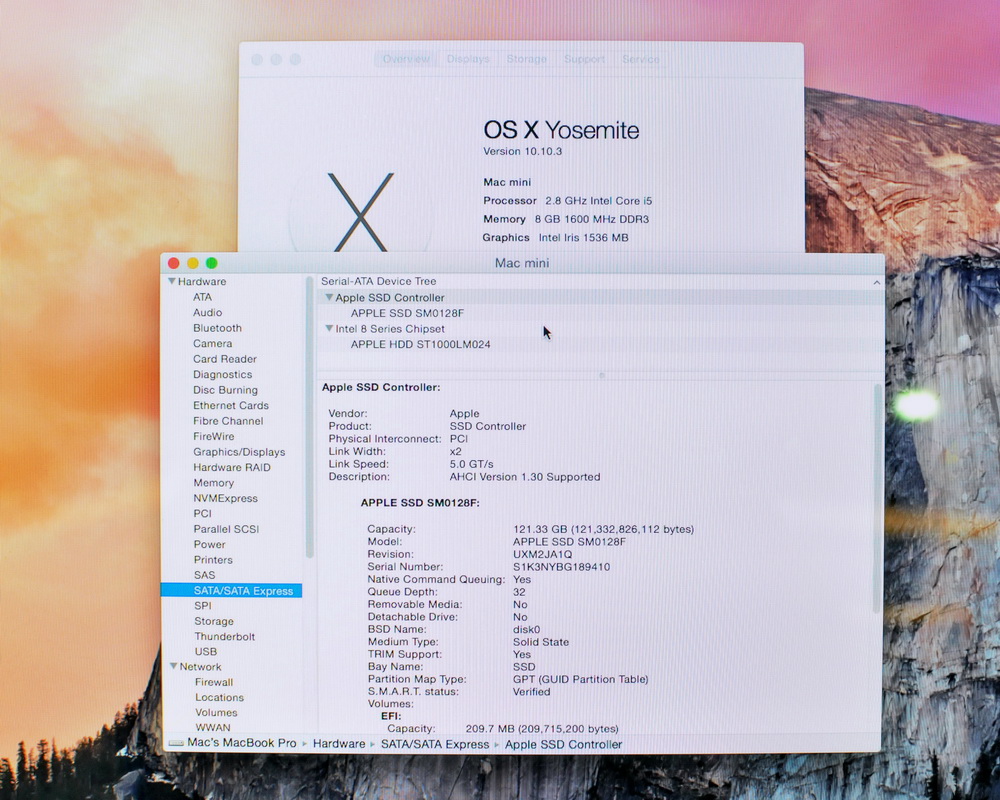This screenshot has width=1000, height=800.
Task: Click the computer icon in path bar
Action: click(176, 743)
